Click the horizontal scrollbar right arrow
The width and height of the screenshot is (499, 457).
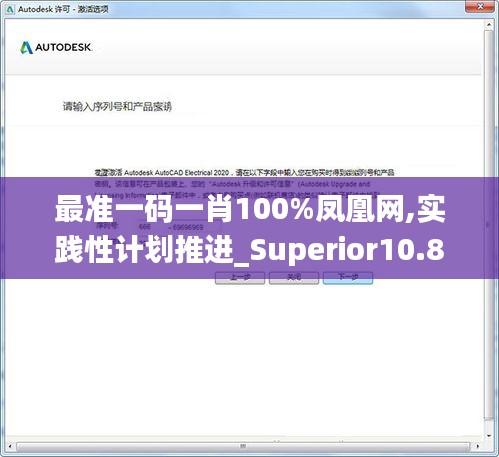click(x=477, y=446)
